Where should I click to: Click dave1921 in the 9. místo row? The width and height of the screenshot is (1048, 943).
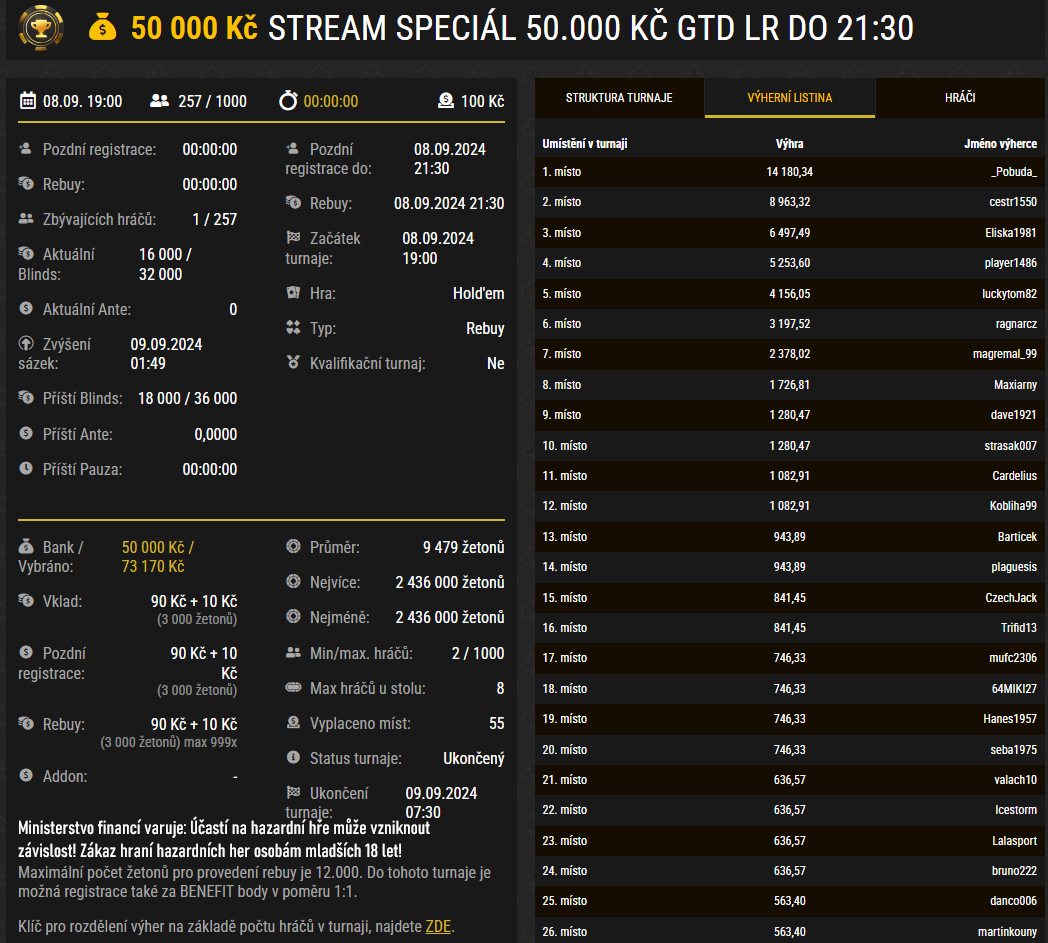[1014, 414]
